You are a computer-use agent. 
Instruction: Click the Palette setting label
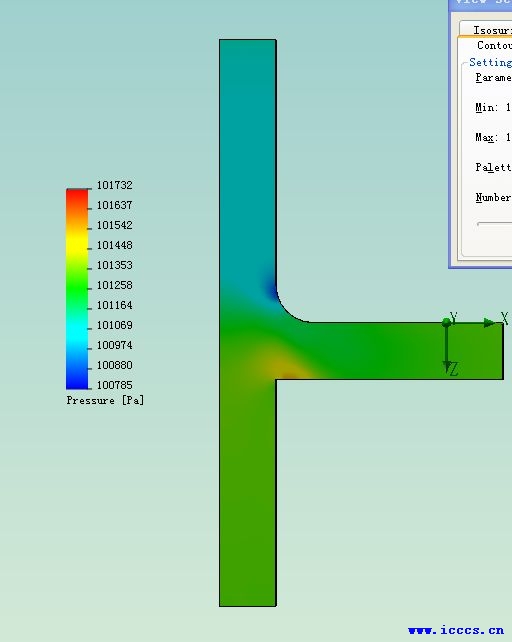click(493, 167)
